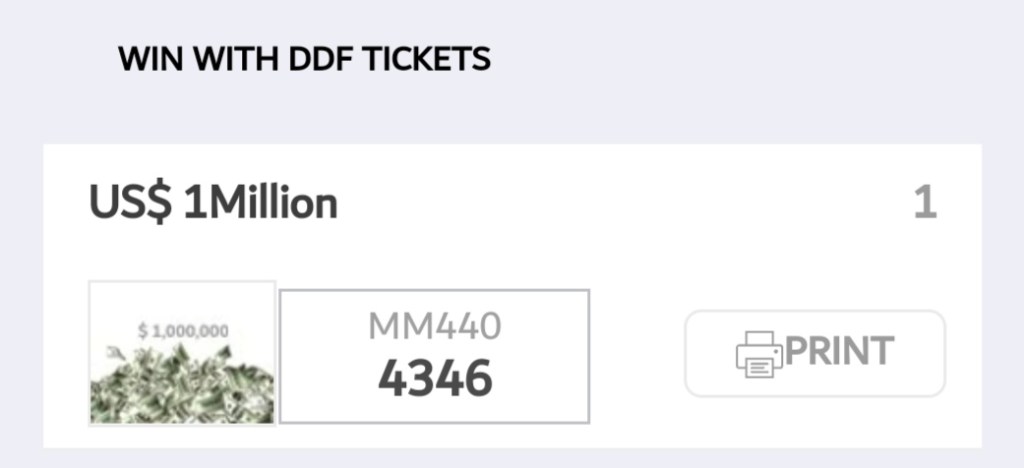1024x468 pixels.
Task: Tap the WIN WITH DDF TICKETS heading
Action: tap(304, 59)
